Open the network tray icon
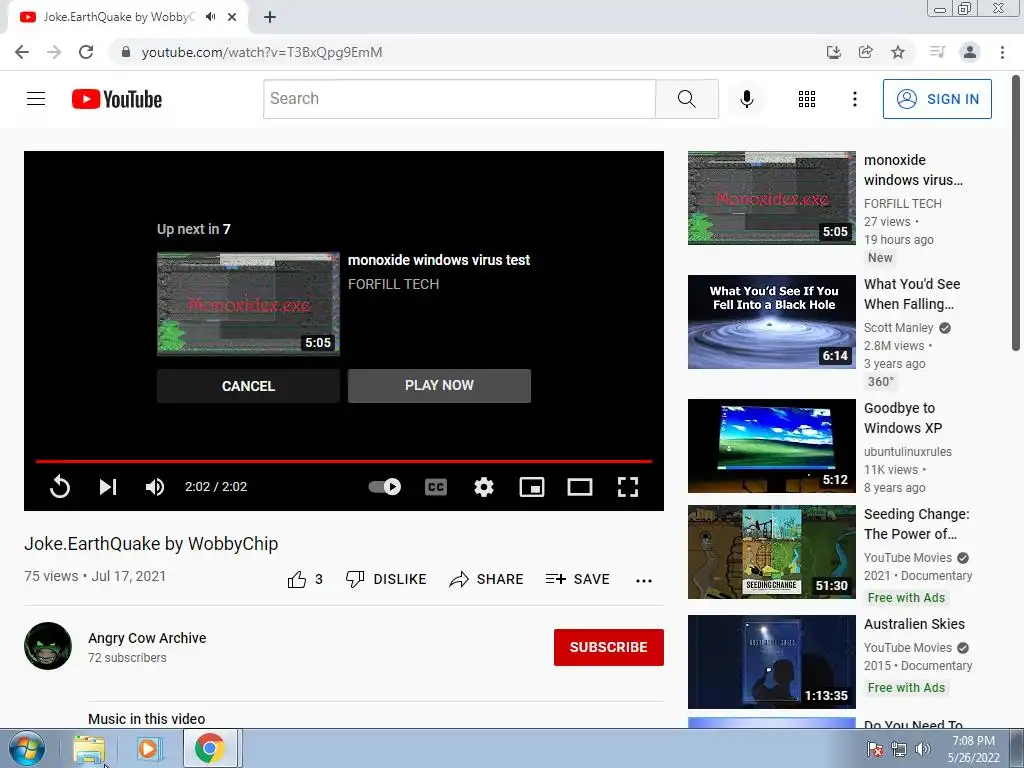Image resolution: width=1024 pixels, height=768 pixels. (x=899, y=749)
